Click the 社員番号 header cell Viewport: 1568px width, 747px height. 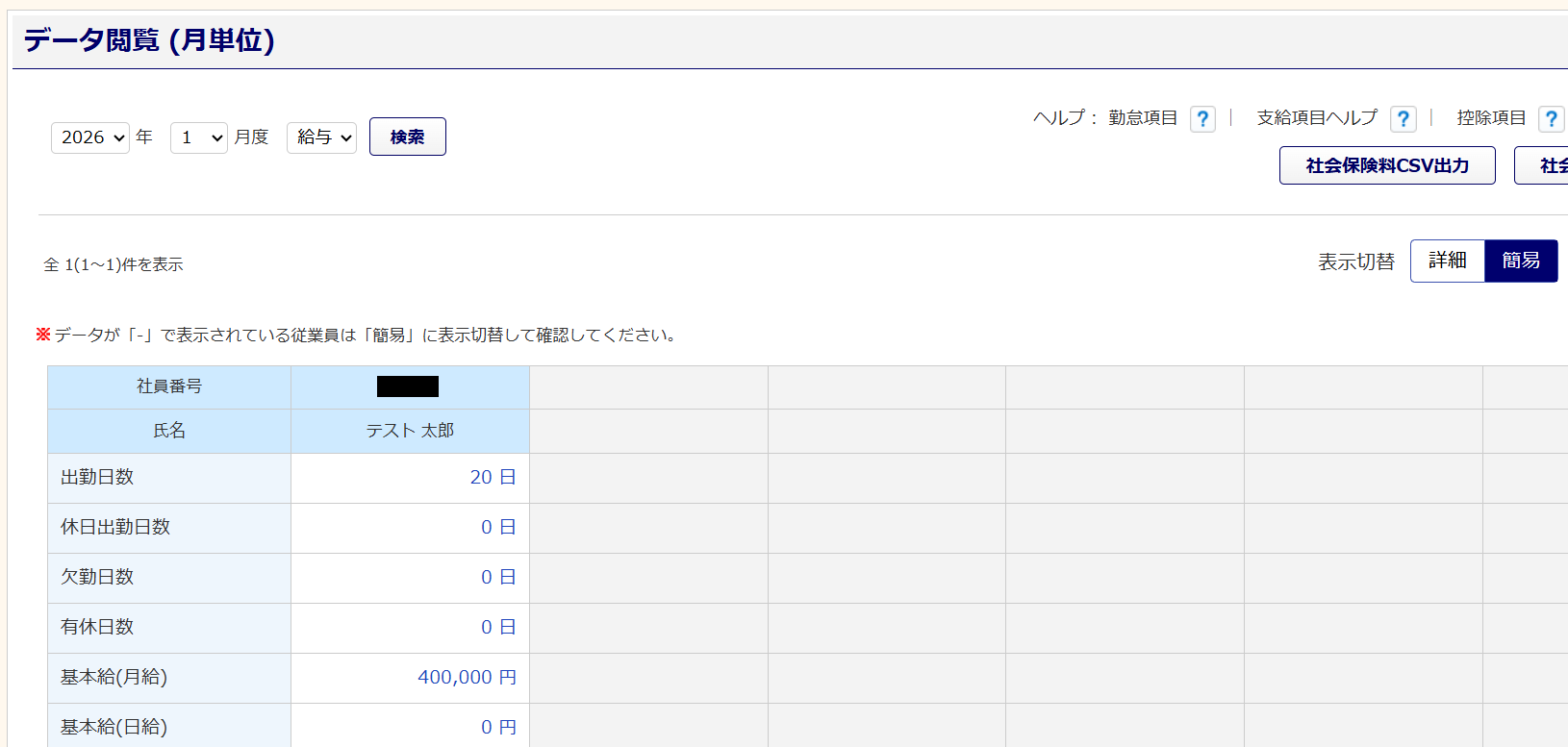[x=169, y=386]
